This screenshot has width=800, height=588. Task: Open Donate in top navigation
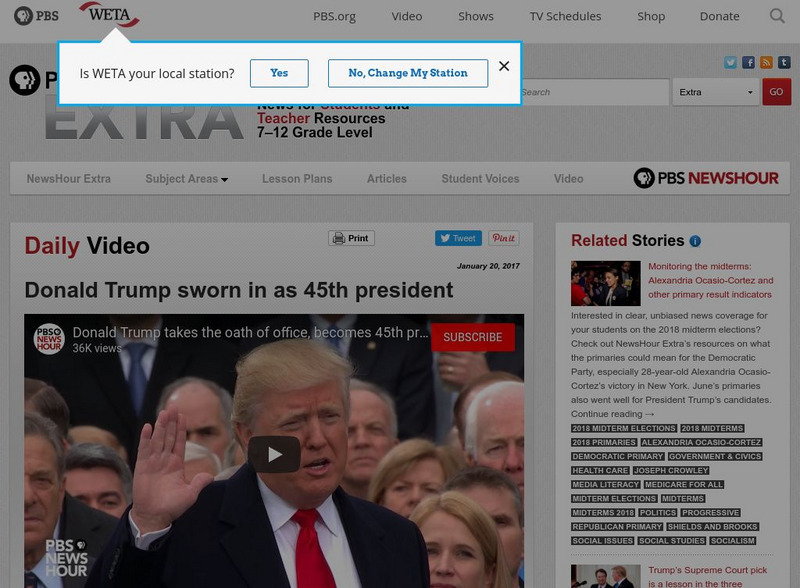(719, 16)
